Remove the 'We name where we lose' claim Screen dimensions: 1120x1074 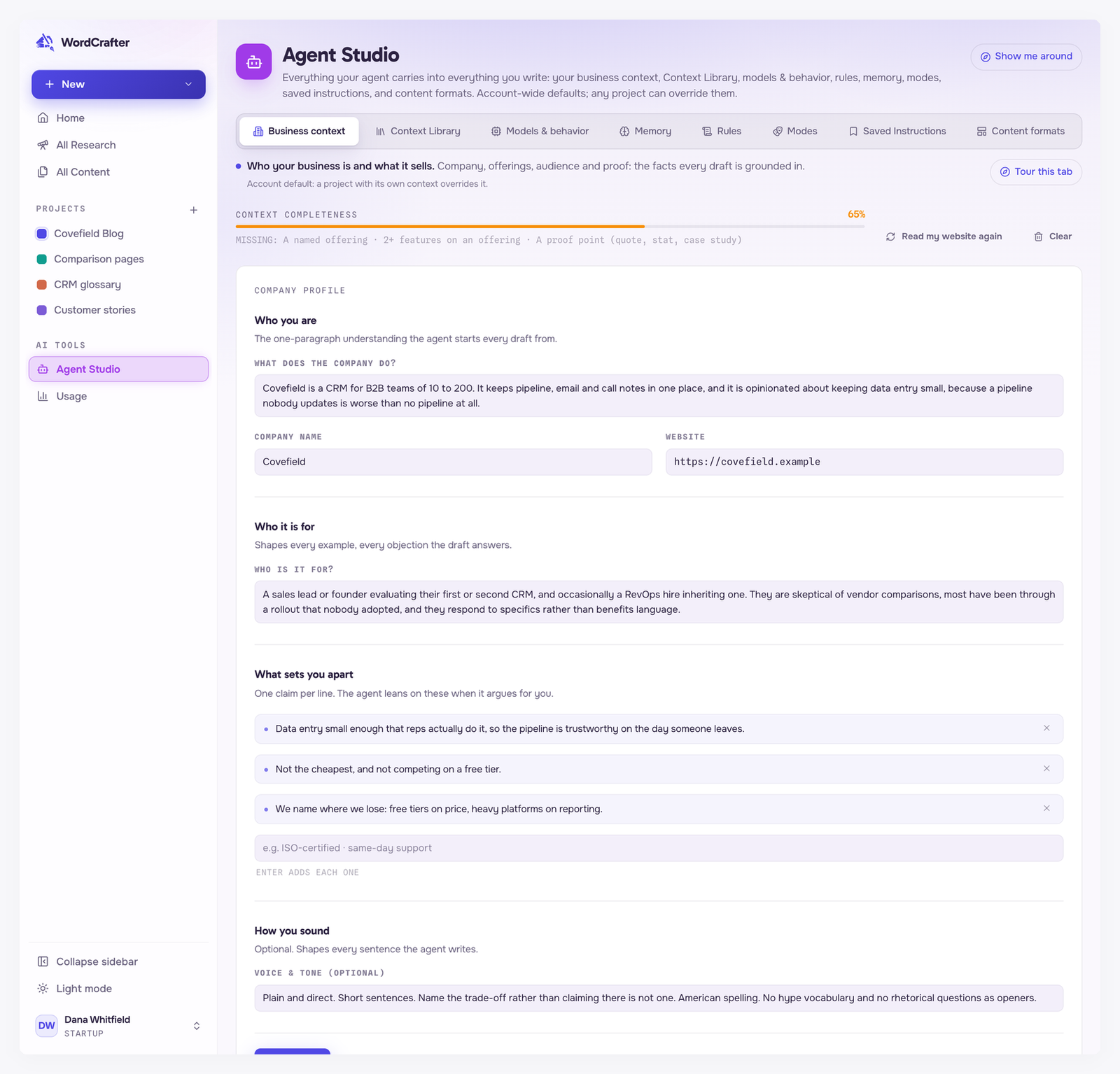click(1046, 809)
